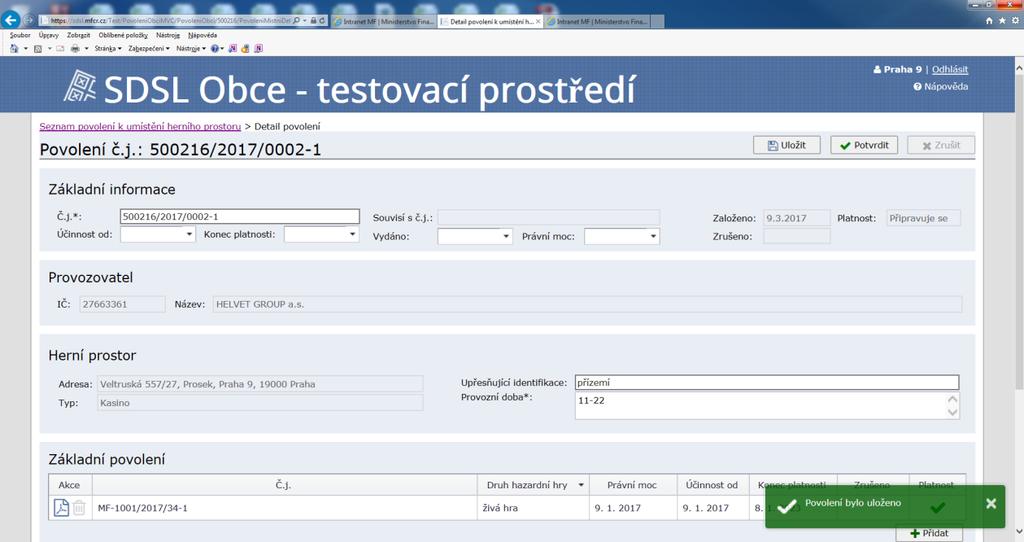Click the Potvrdit button

coord(864,145)
